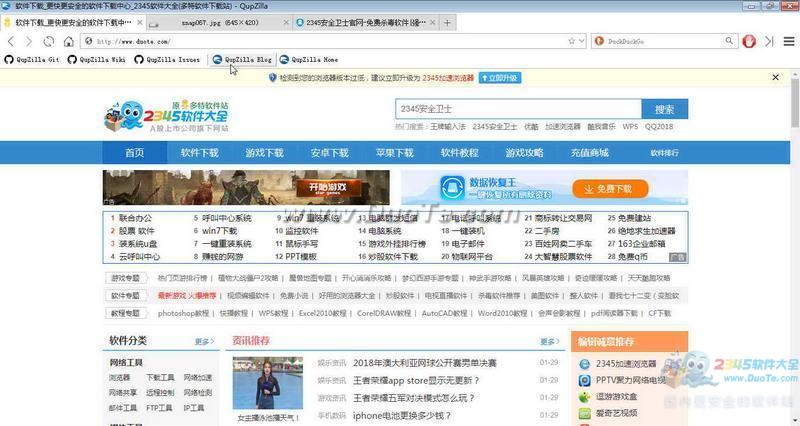Open 王者荣耀app store显示无更新 article
Screen dimensions: 800x426
(416, 381)
